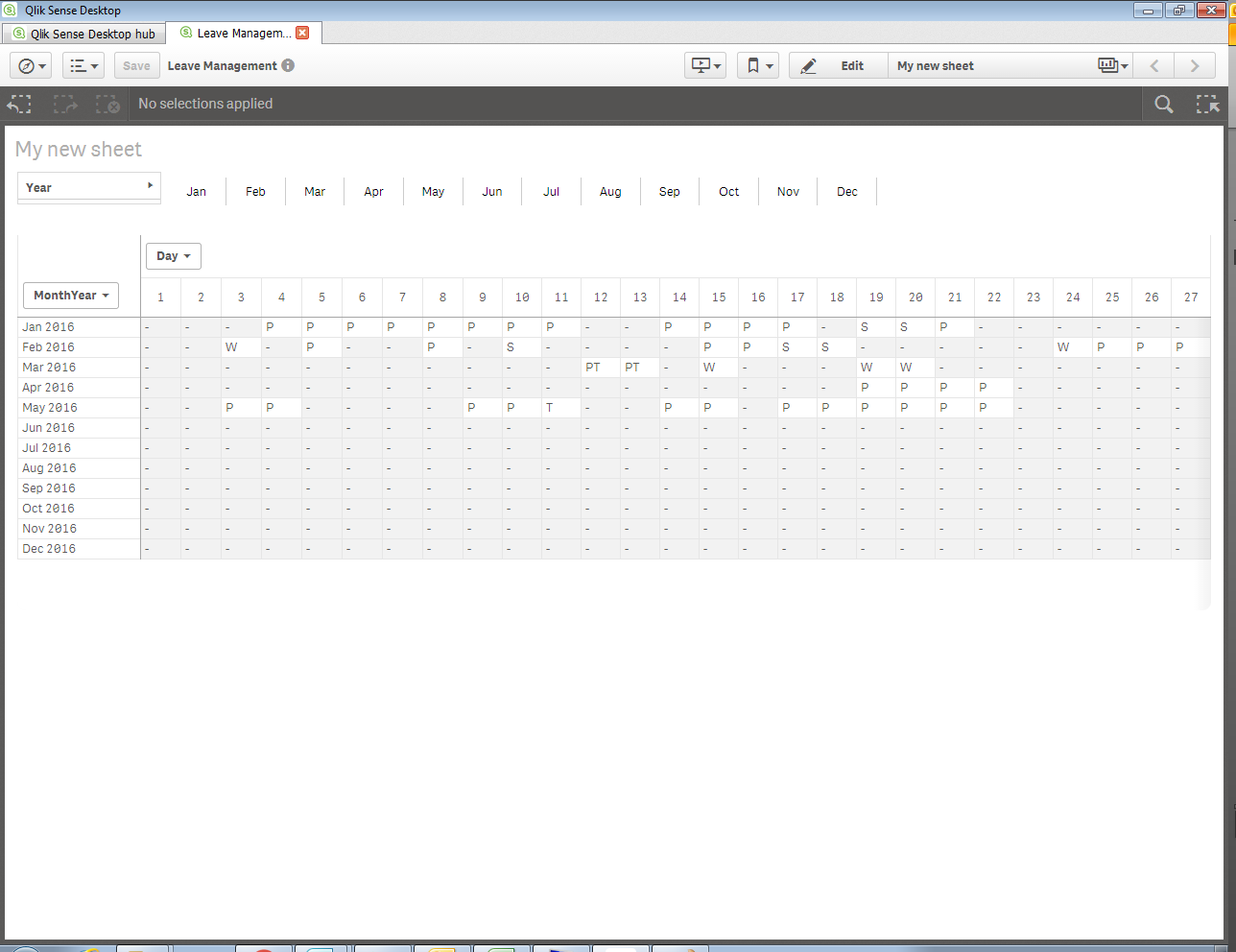Select Mar in the month filter
The width and height of the screenshot is (1236, 952).
[x=315, y=191]
